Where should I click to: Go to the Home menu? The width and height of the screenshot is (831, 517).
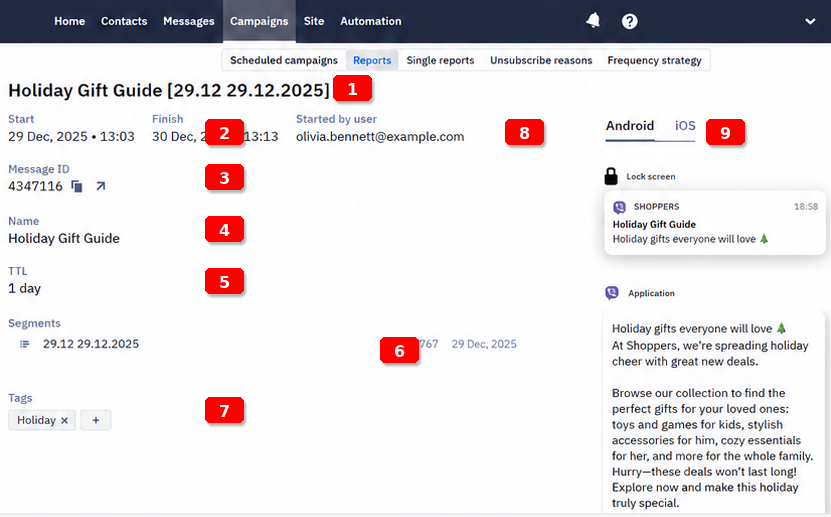click(x=69, y=21)
